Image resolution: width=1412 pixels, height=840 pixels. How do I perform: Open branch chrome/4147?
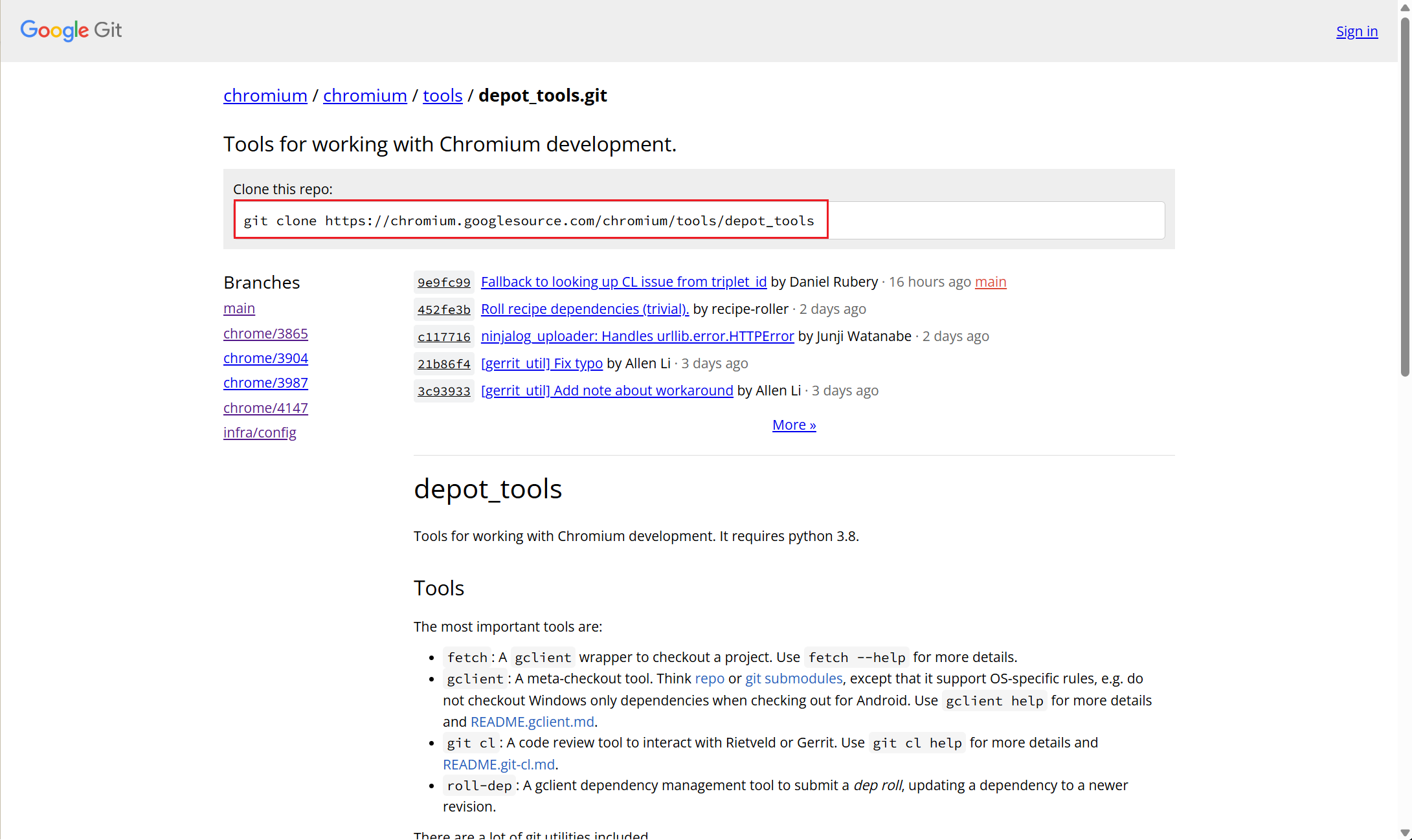point(265,408)
